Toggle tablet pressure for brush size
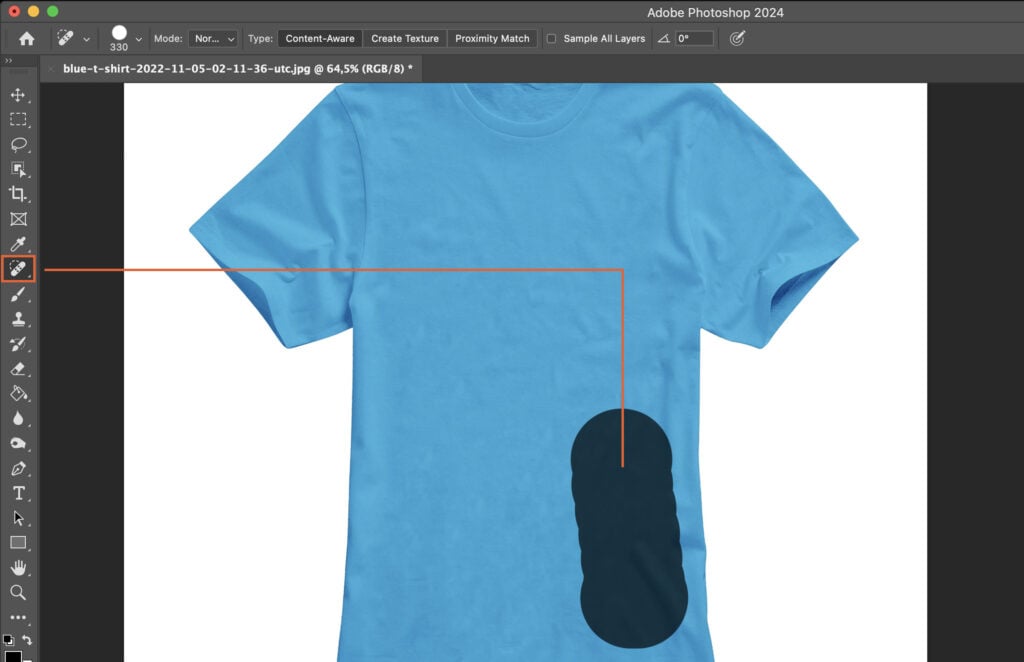The image size is (1024, 662). pos(737,38)
